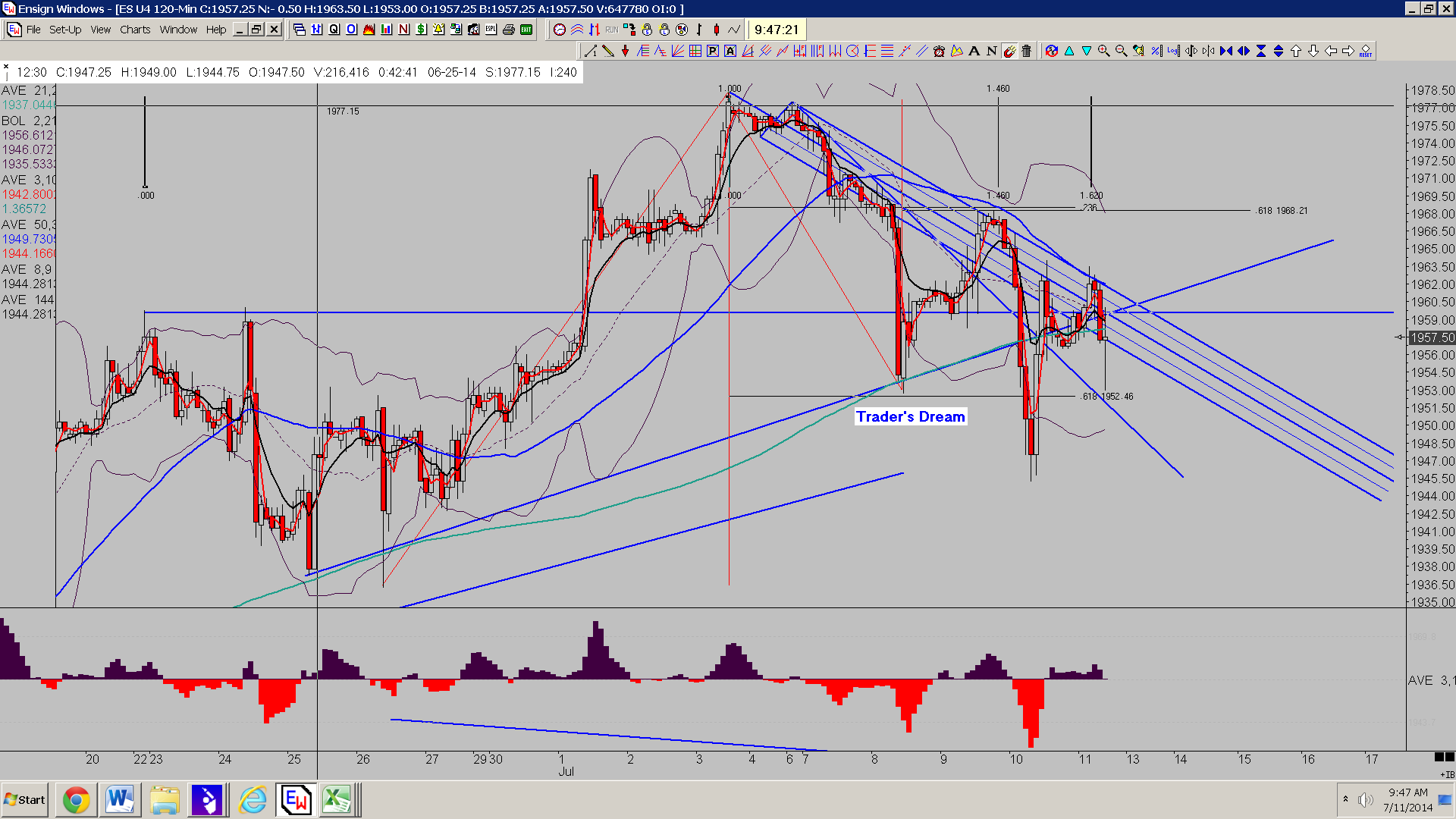Select the pencil draw tool
Screen dimensions: 1456x819
pos(607,51)
